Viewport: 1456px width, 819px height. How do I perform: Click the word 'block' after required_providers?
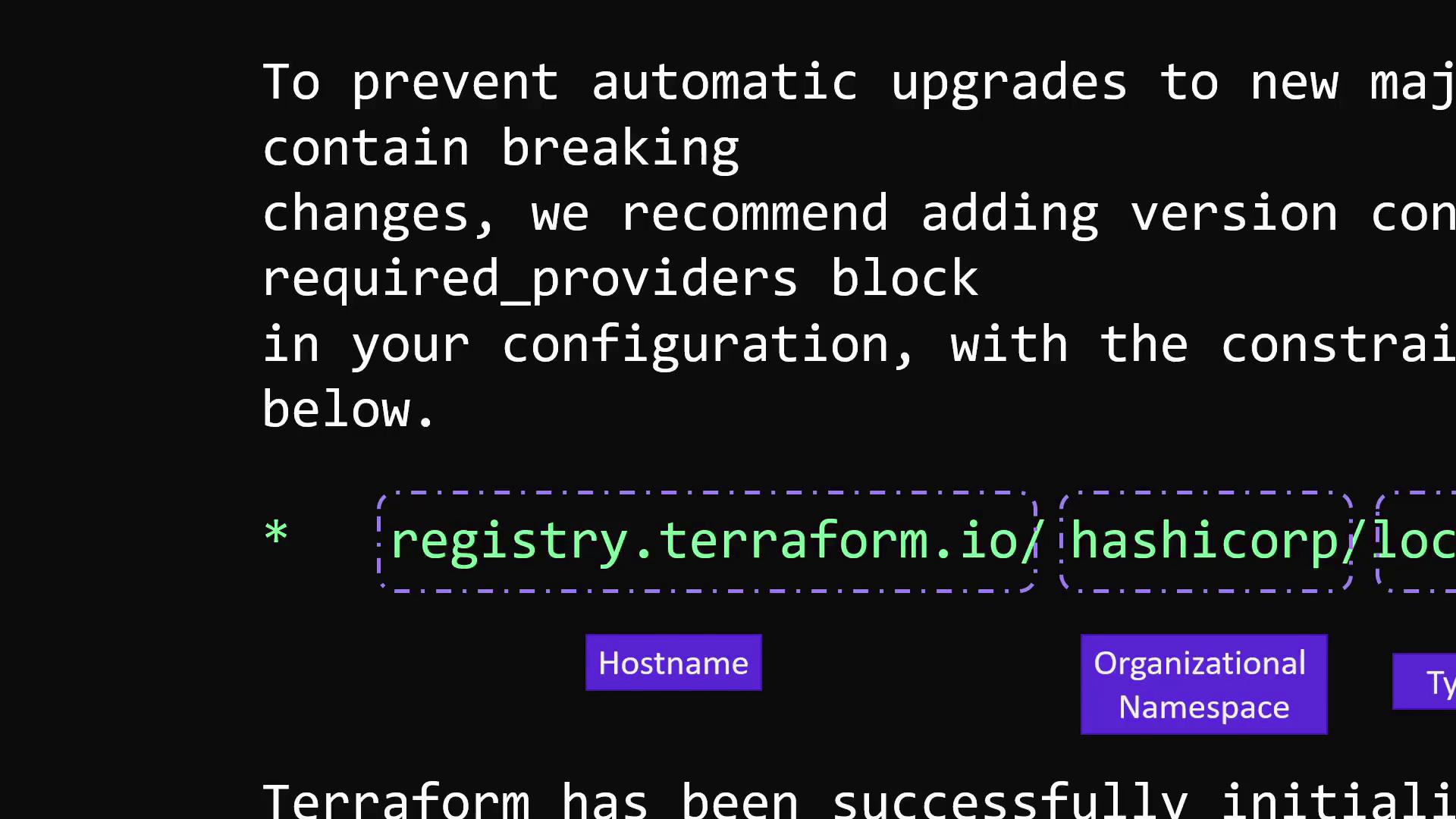904,278
